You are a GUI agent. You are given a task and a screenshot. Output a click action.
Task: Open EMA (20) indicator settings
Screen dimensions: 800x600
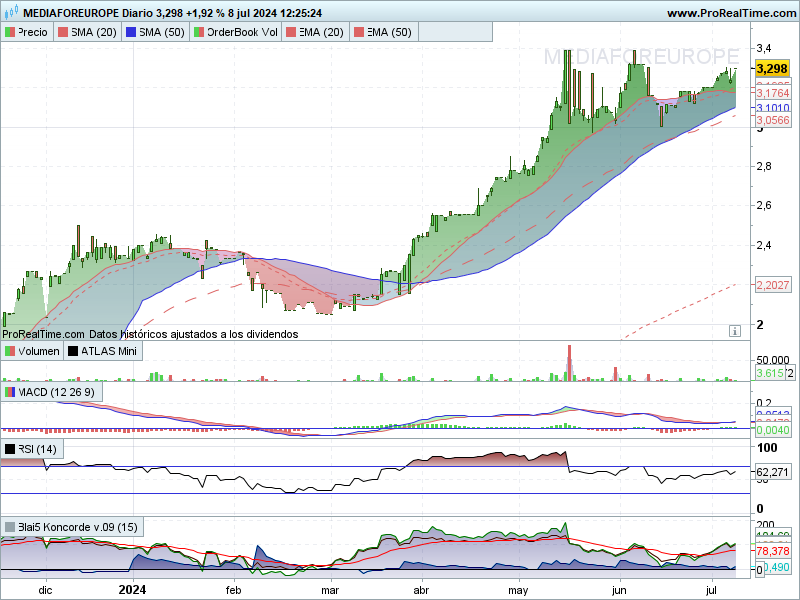[315, 32]
